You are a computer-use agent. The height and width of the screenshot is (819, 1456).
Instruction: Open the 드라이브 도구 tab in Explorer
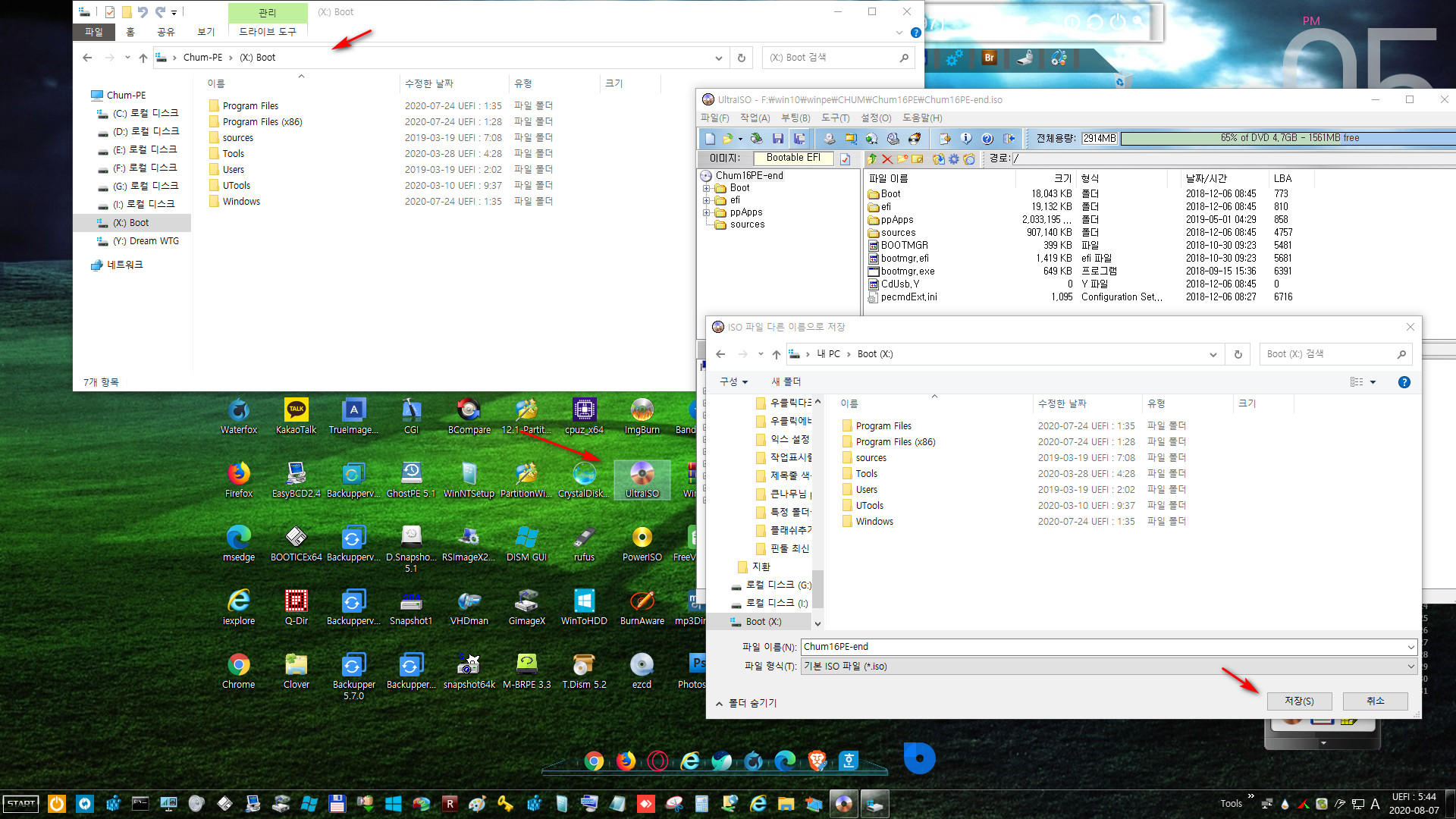(267, 32)
